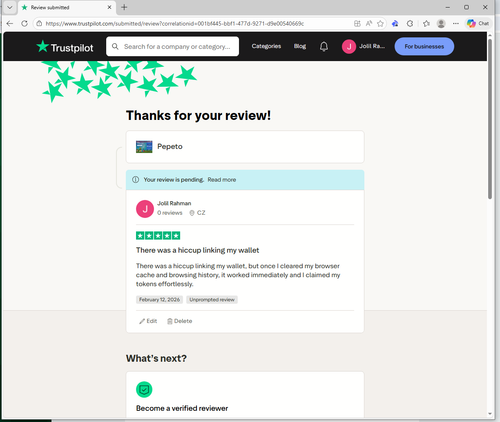Add page to favorites star icon
The width and height of the screenshot is (500, 422).
tap(380, 23)
